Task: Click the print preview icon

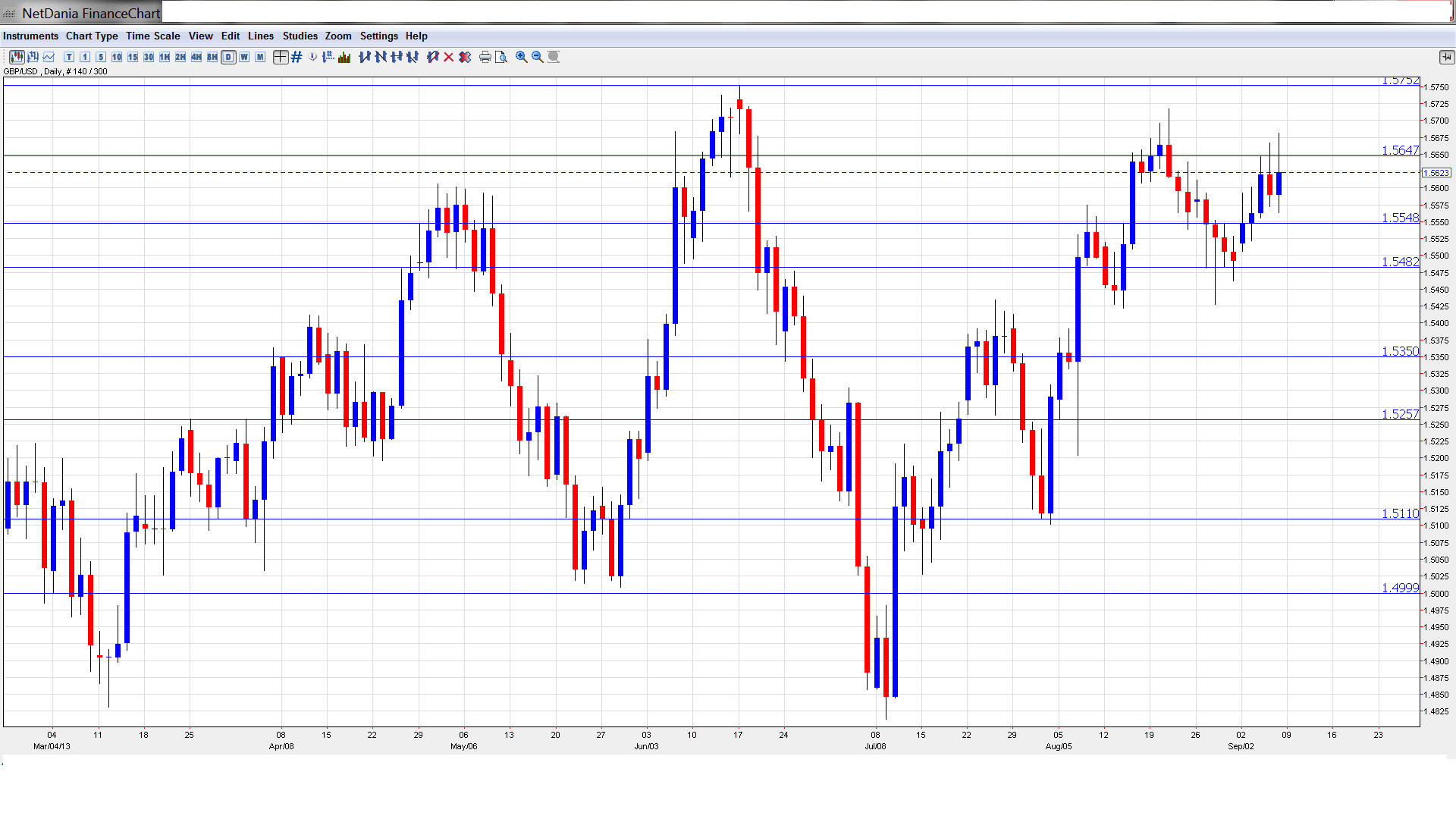Action: click(x=501, y=57)
